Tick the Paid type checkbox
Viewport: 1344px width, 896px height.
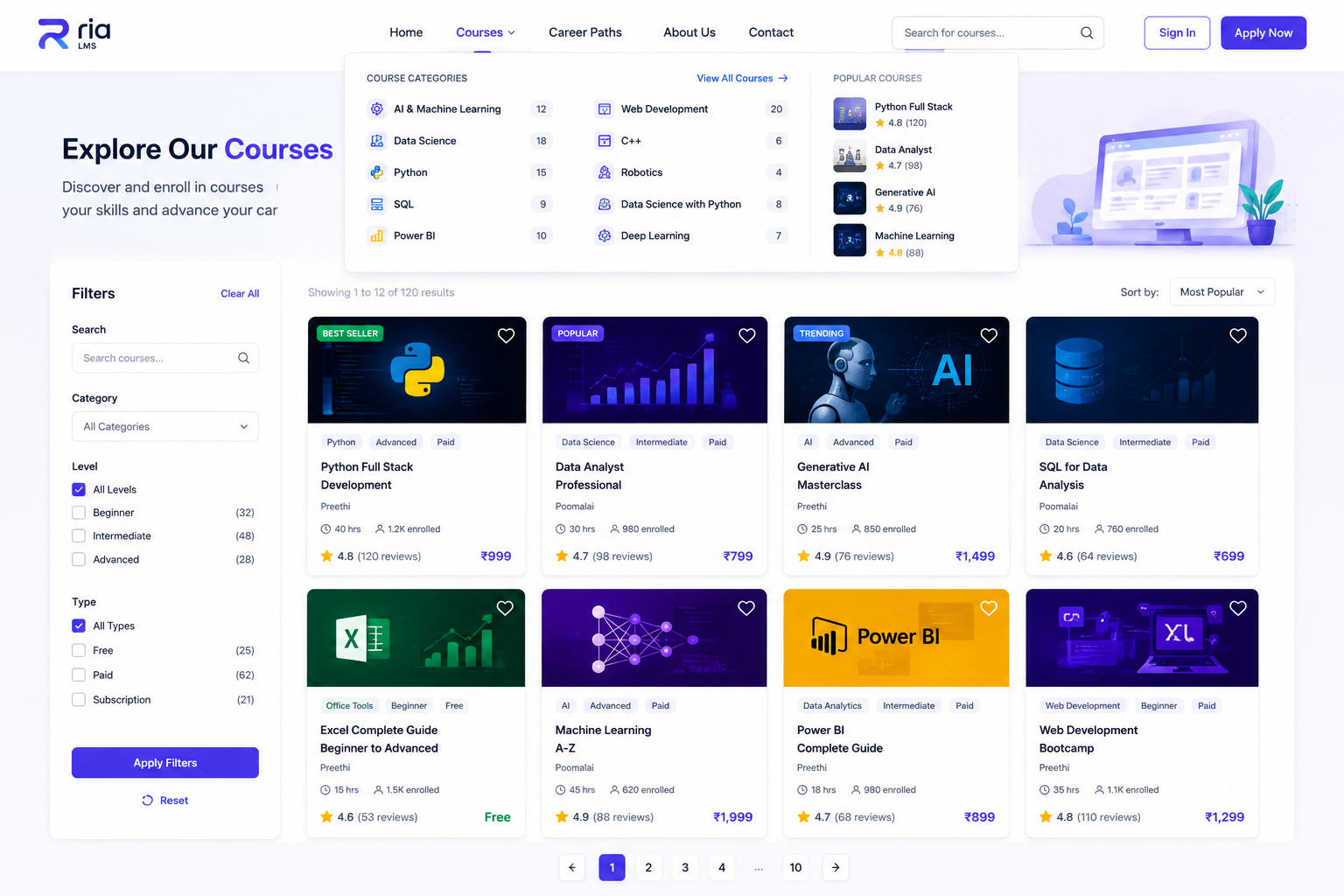[x=79, y=675]
